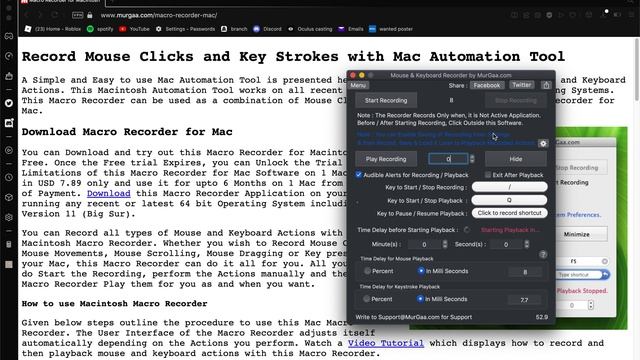
Task: Click the question mark help icon
Action: [x=543, y=255]
